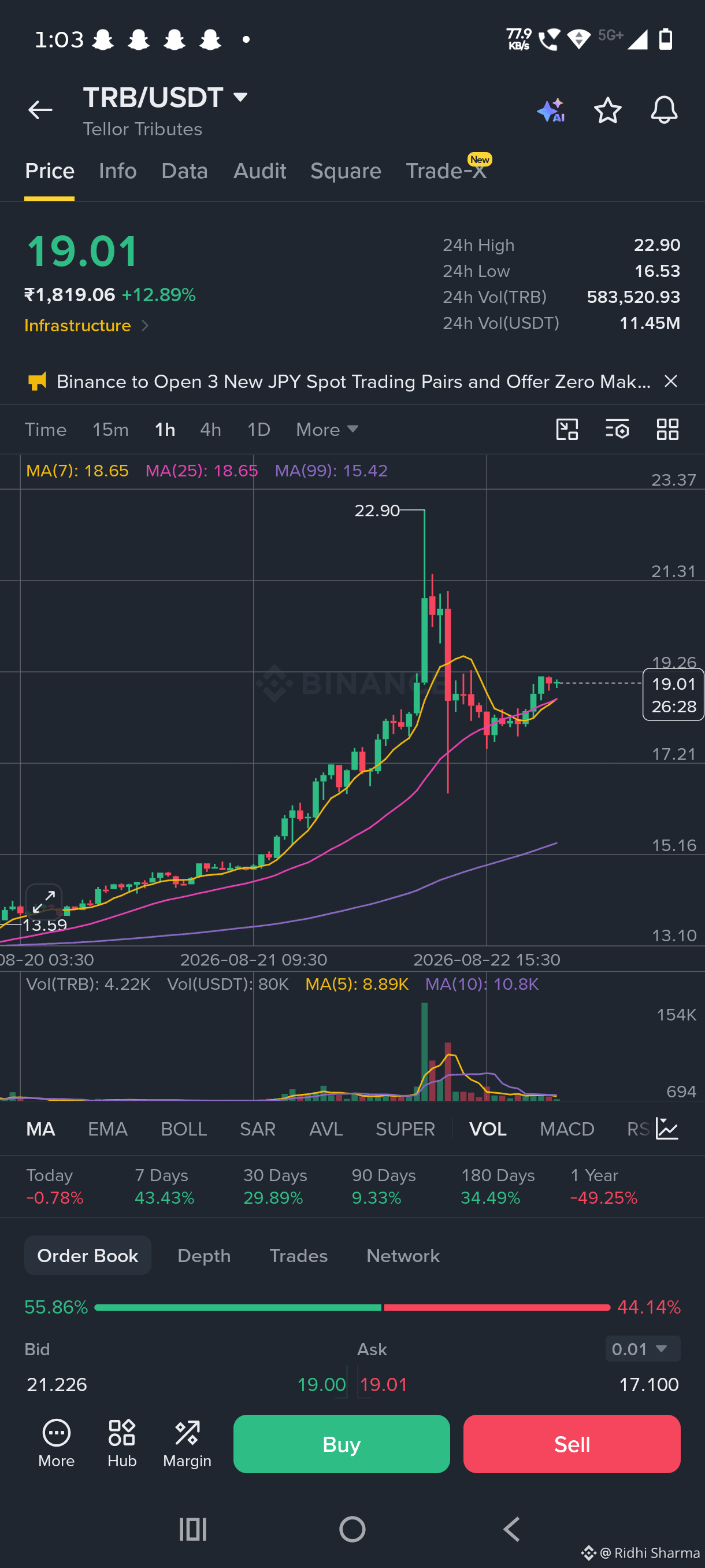
Task: Open indicator chart icon beside RSI
Action: 667,1129
